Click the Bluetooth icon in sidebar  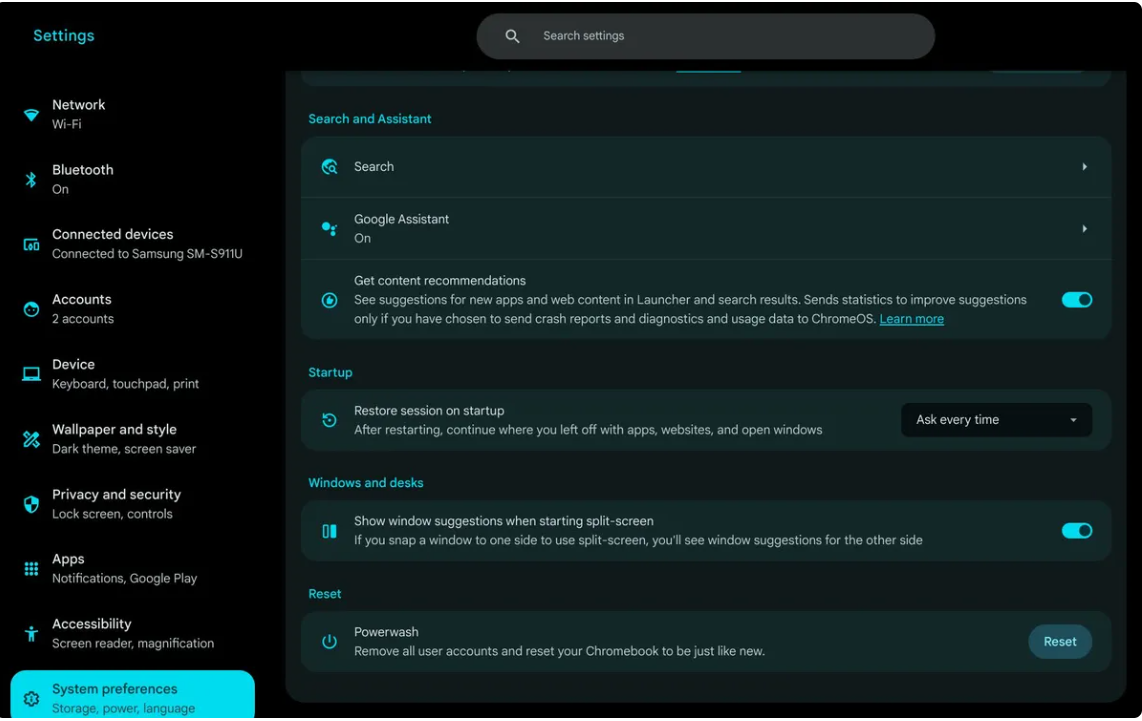(31, 180)
